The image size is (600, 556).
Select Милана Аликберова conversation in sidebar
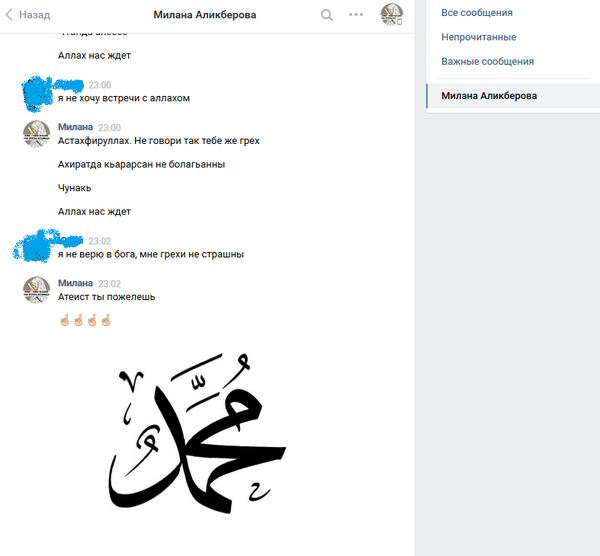(x=513, y=96)
